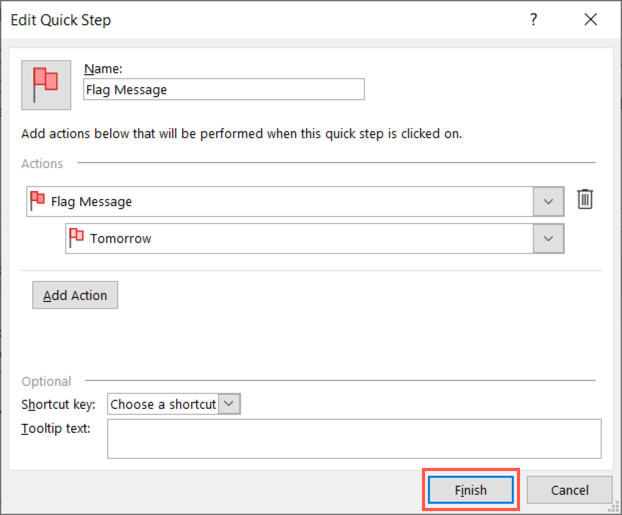Expand the Tomorrow flag dropdown arrow

[x=547, y=239]
